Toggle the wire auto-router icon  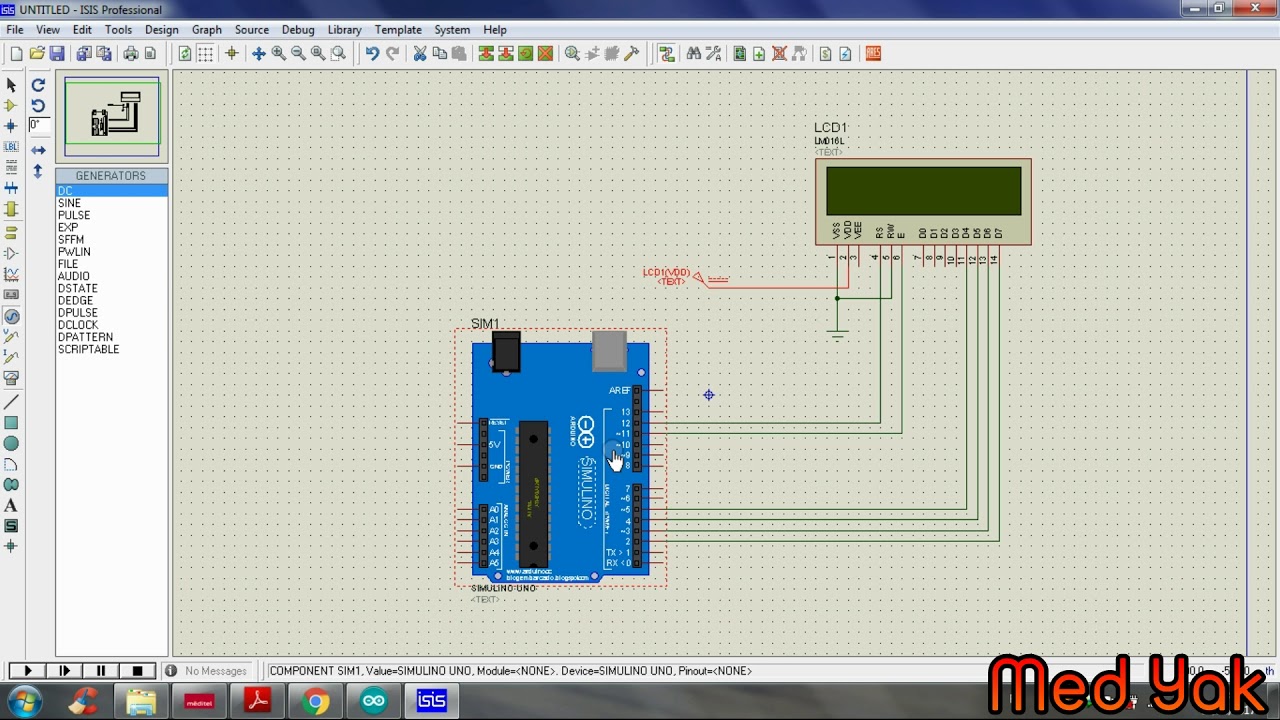point(667,54)
